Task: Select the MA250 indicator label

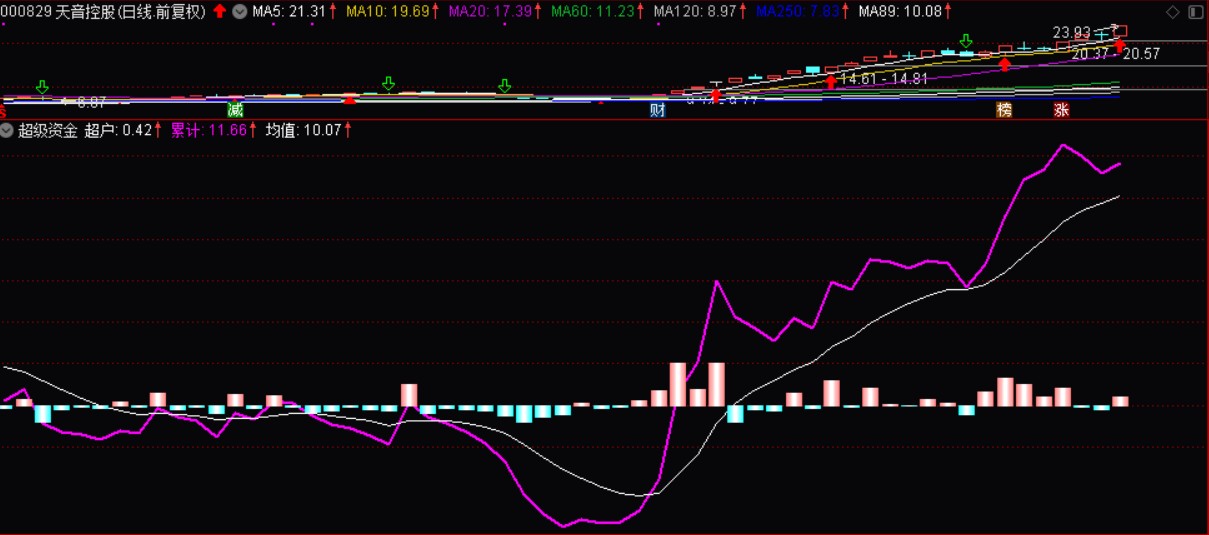Action: (797, 12)
